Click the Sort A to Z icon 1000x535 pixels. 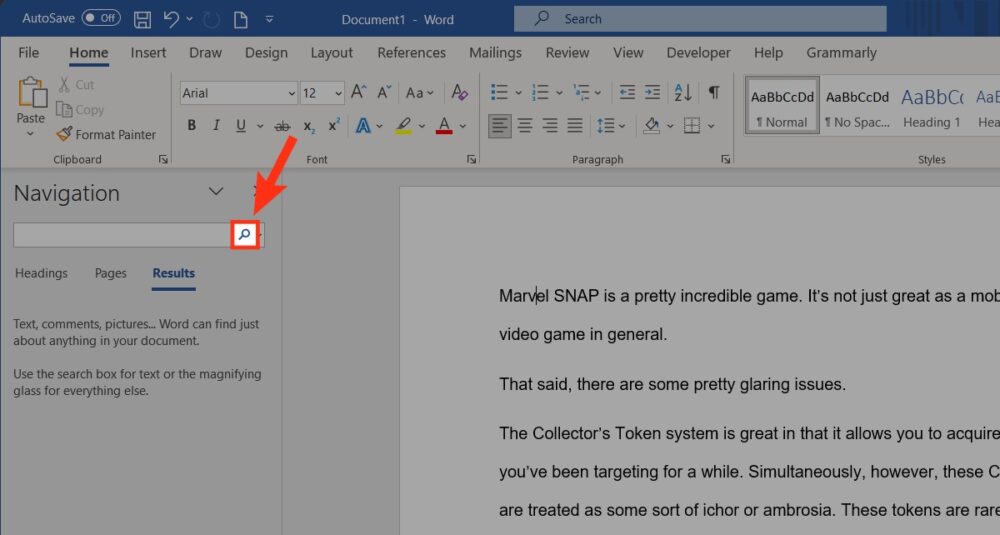pos(683,93)
